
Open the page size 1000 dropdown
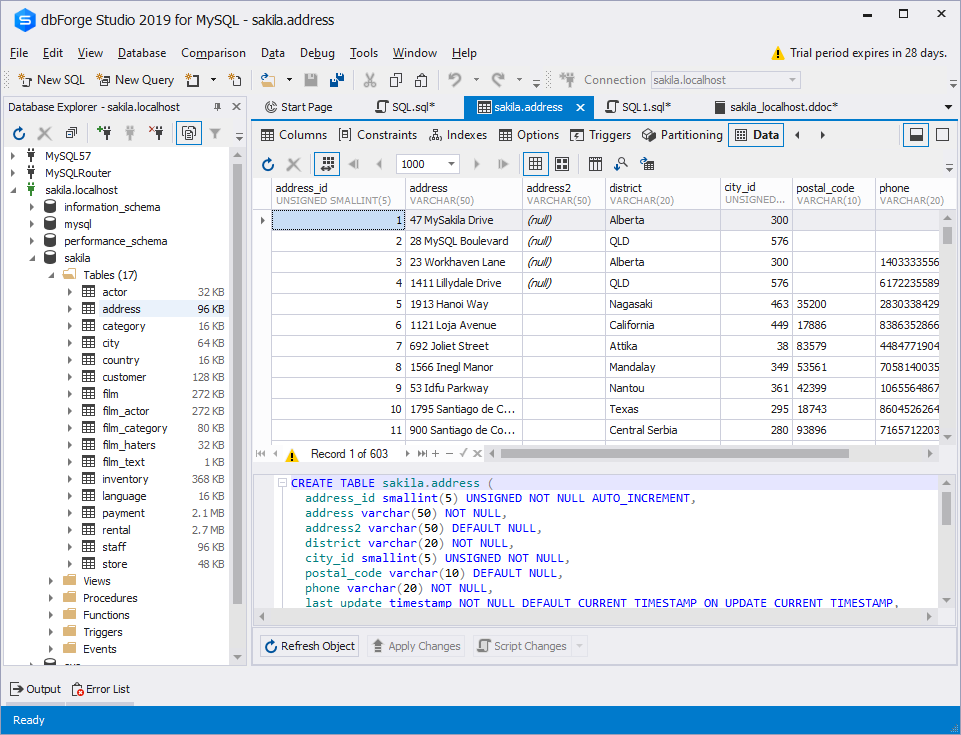(451, 164)
